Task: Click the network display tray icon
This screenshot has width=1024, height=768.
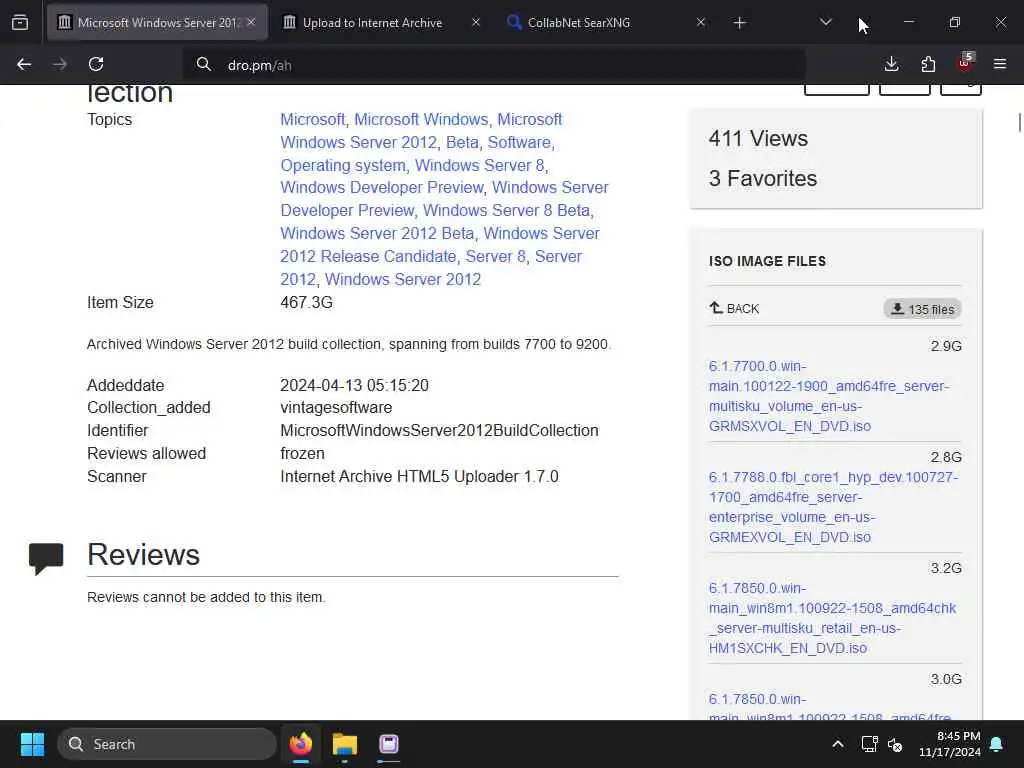Action: (x=869, y=744)
